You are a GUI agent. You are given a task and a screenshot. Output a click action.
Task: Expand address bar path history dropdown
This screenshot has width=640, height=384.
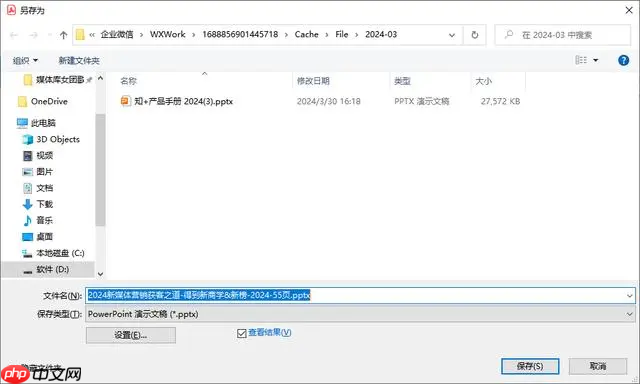click(x=452, y=35)
